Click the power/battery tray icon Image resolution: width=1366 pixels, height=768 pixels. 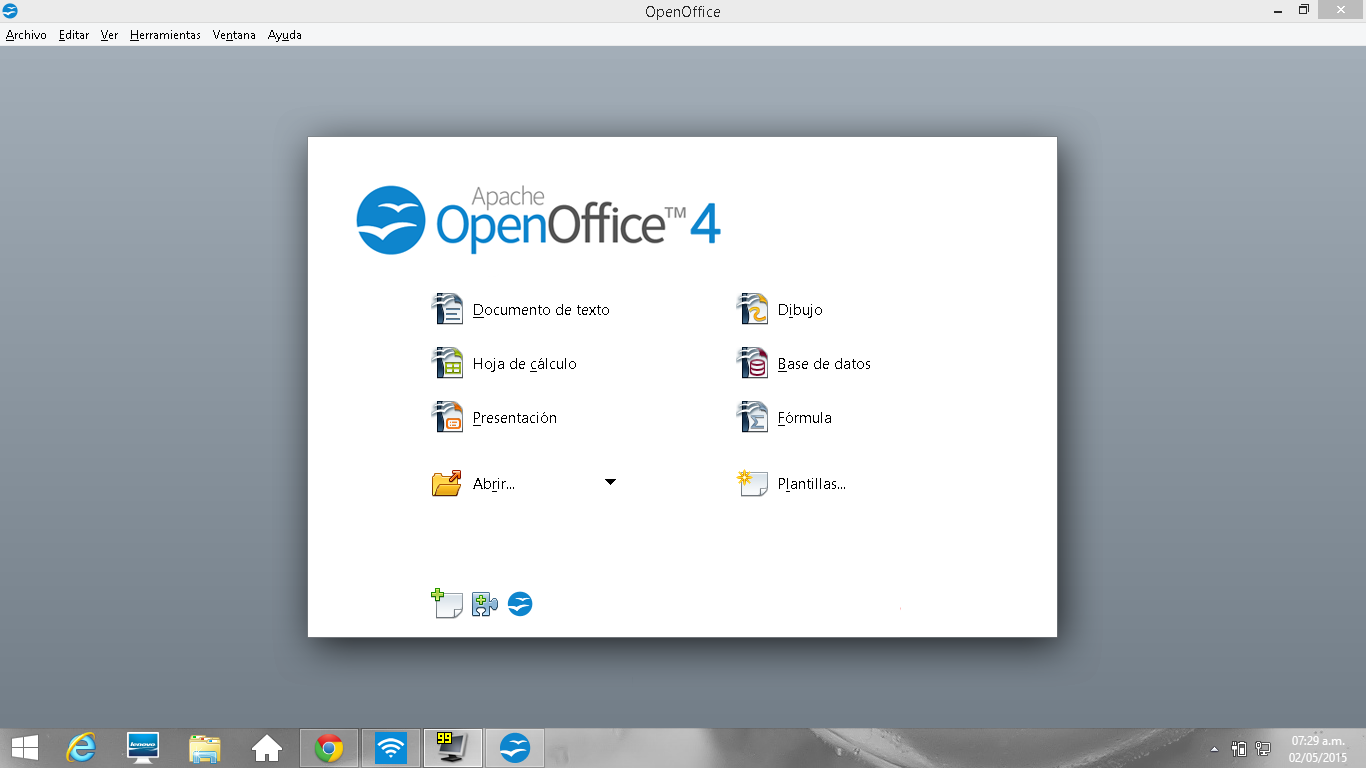1239,748
